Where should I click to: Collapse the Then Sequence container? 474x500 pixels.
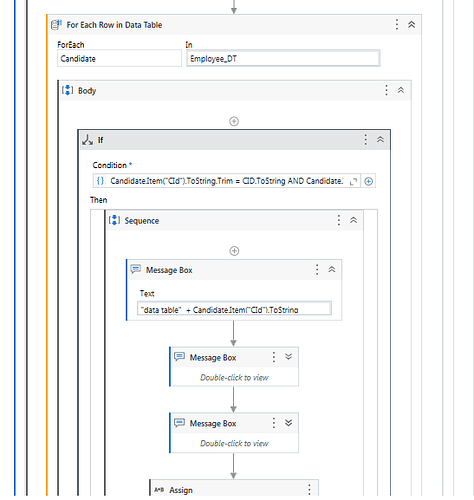tap(354, 220)
